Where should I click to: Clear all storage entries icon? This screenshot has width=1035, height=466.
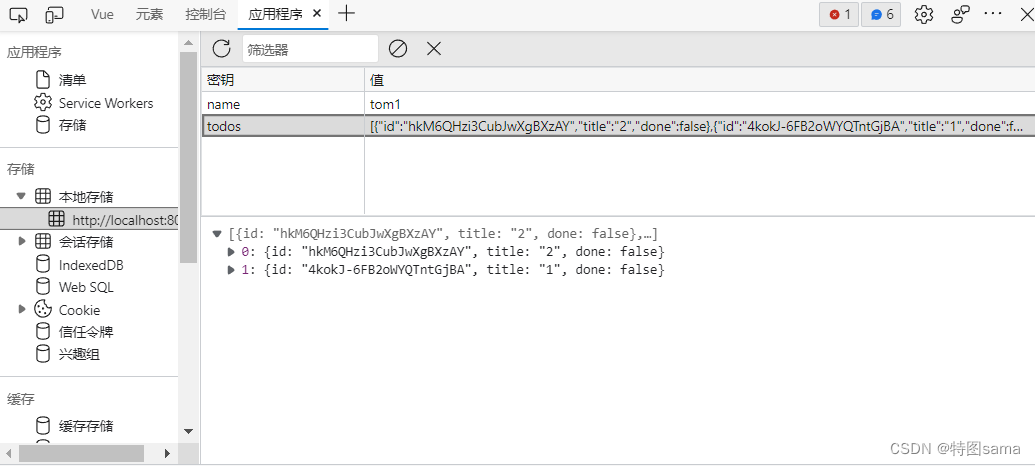pos(397,48)
